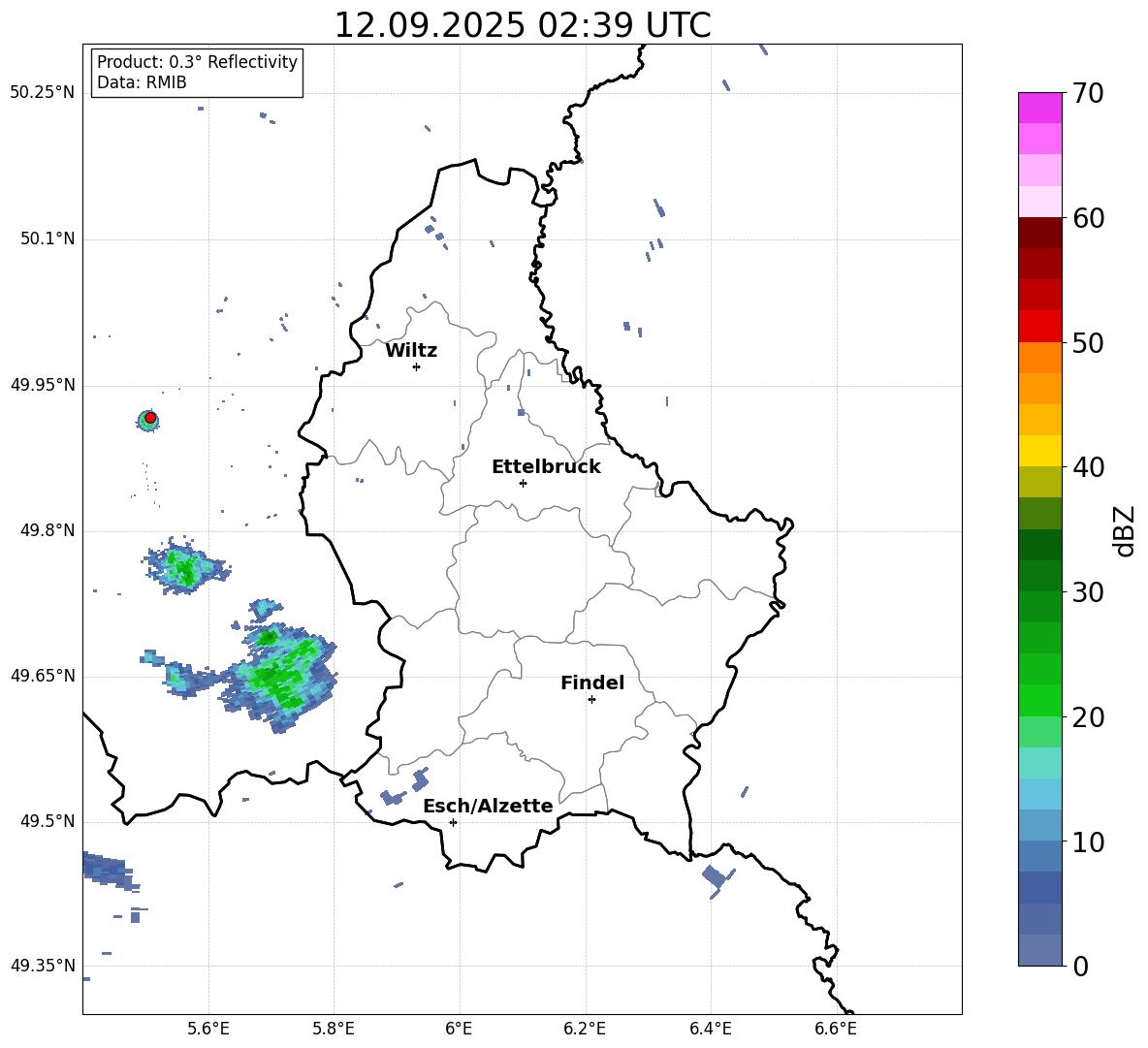1148x1048 pixels.
Task: Click the cross marker below Esch/Alzette
Action: [453, 822]
